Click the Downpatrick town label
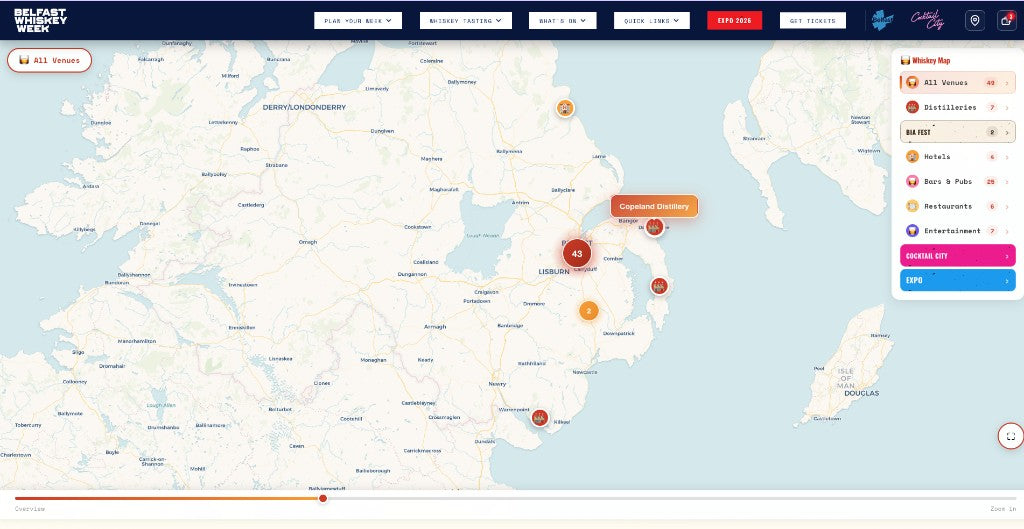This screenshot has height=529, width=1024. pyautogui.click(x=618, y=334)
